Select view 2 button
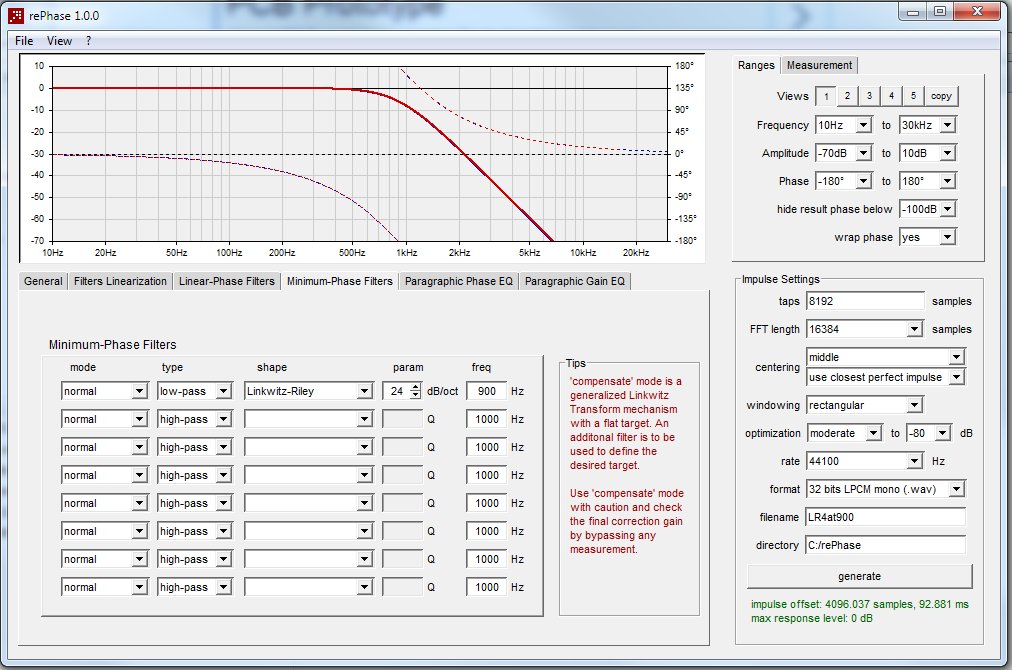Viewport: 1012px width, 670px height. tap(847, 96)
